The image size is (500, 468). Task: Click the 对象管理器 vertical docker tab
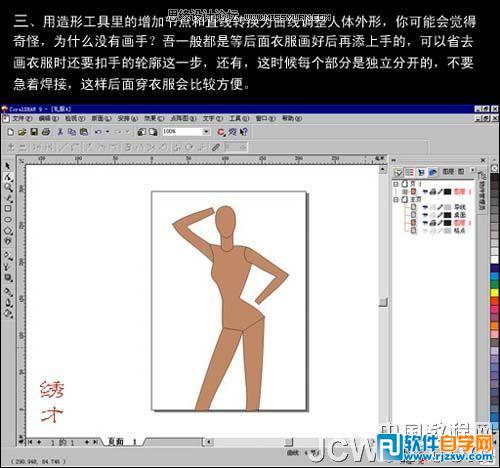[482, 191]
